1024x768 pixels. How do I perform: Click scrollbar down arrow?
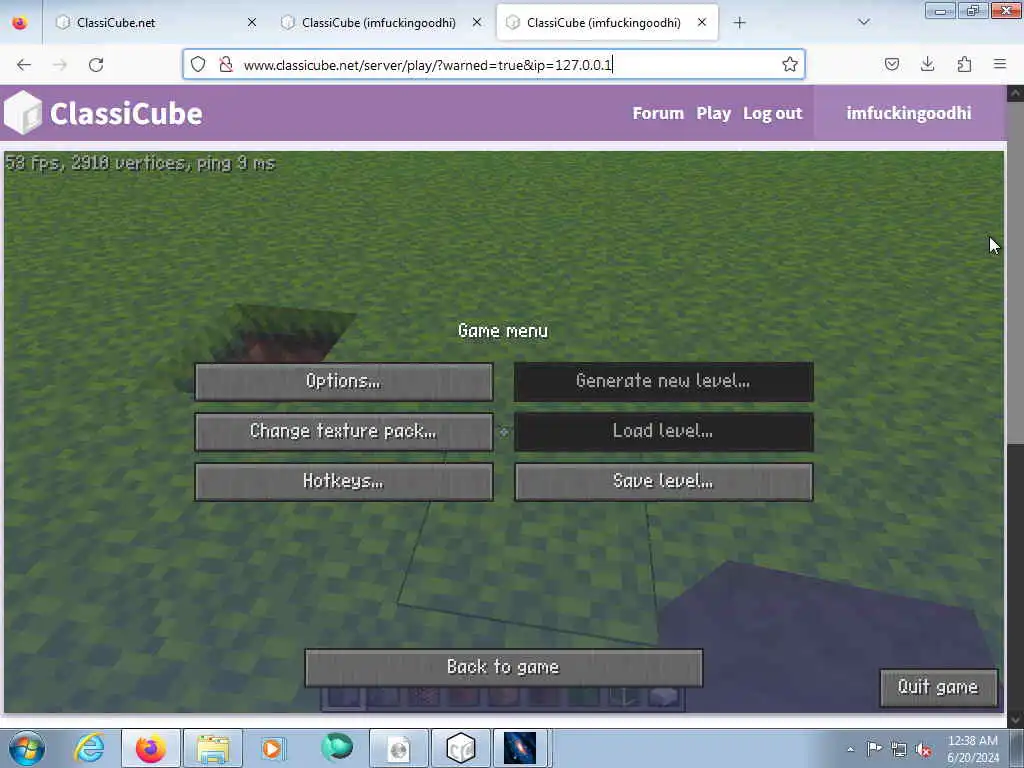[1015, 720]
